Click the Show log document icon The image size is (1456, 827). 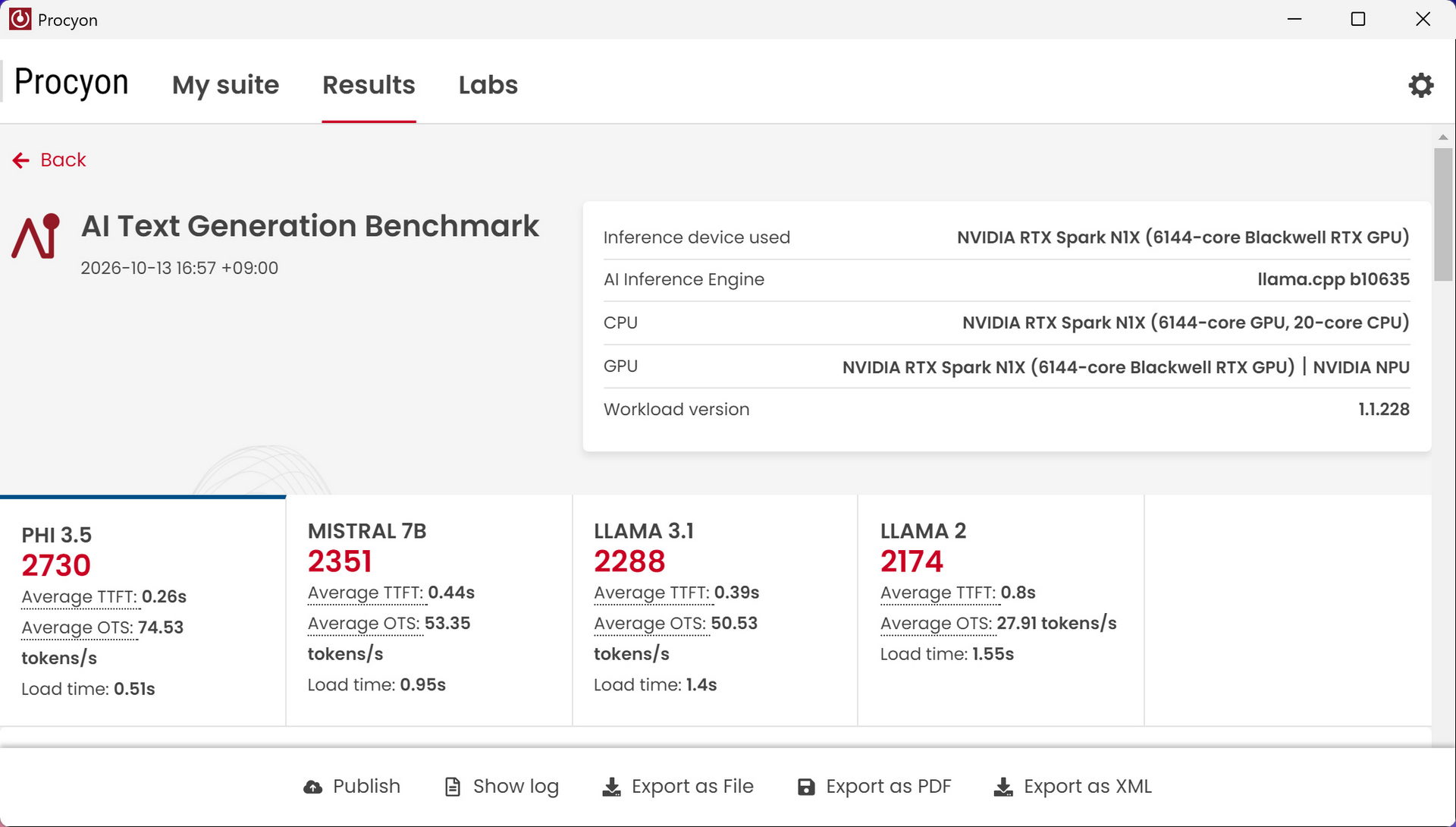point(453,787)
